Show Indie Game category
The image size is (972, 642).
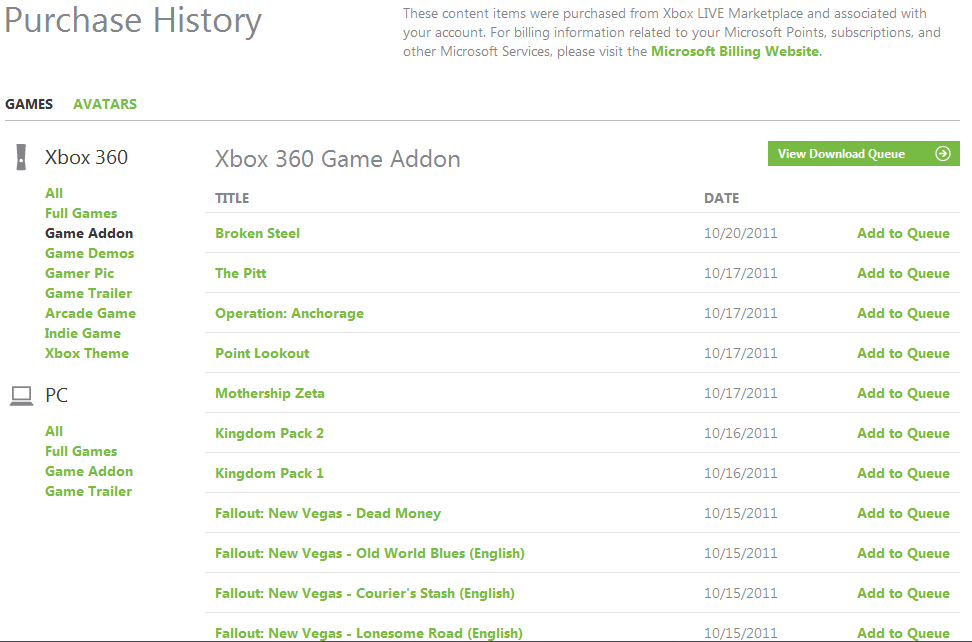(x=83, y=333)
